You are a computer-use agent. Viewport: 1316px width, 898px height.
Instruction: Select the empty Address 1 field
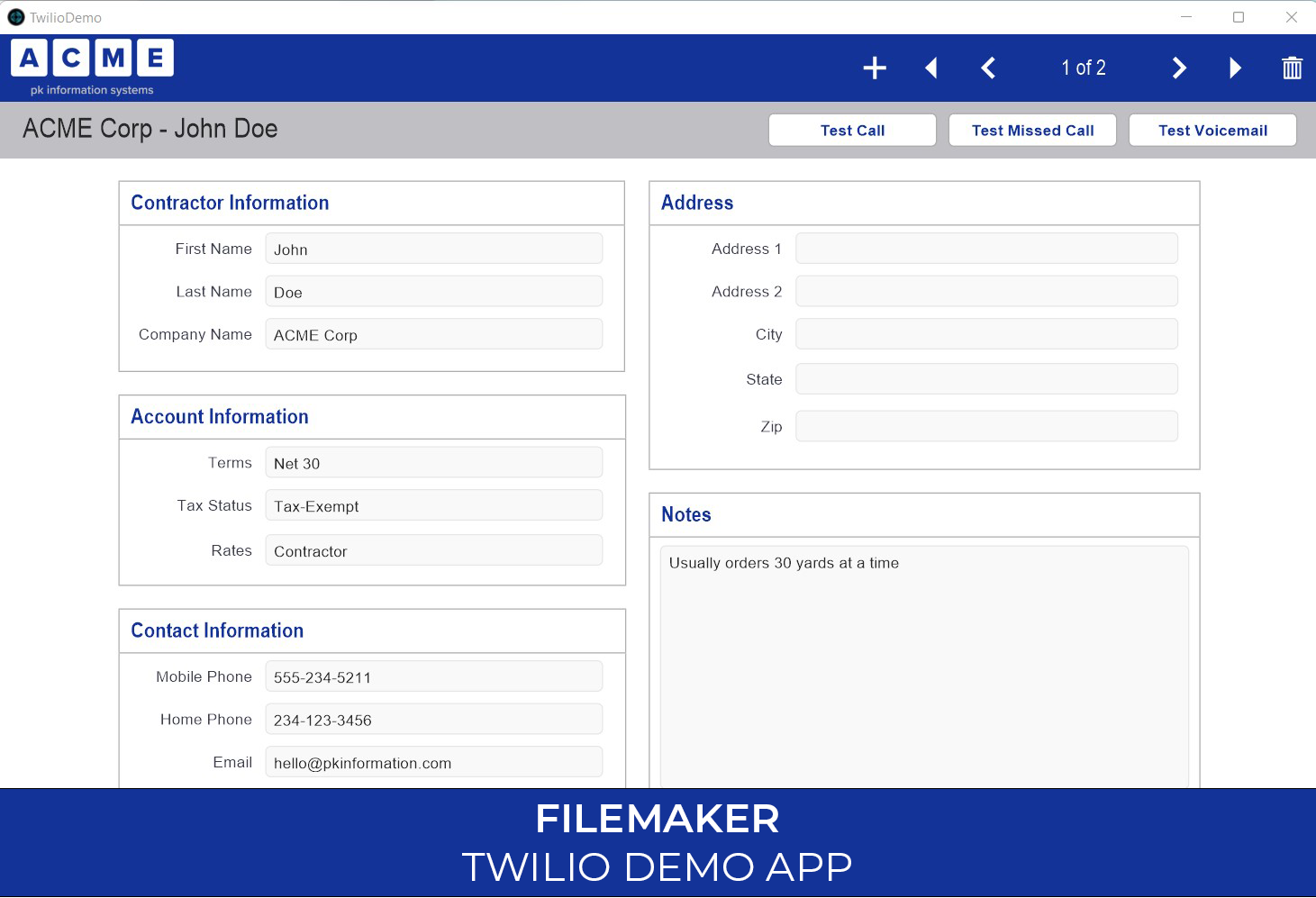(985, 249)
